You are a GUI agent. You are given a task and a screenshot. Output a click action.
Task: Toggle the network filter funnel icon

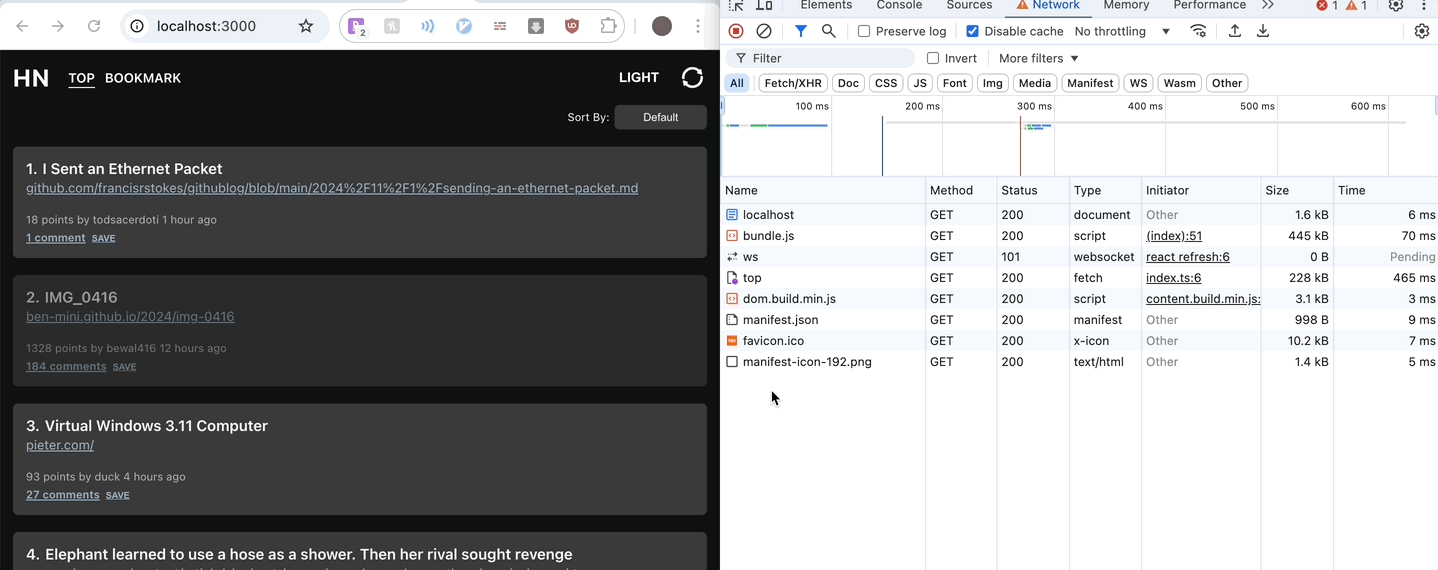click(801, 31)
